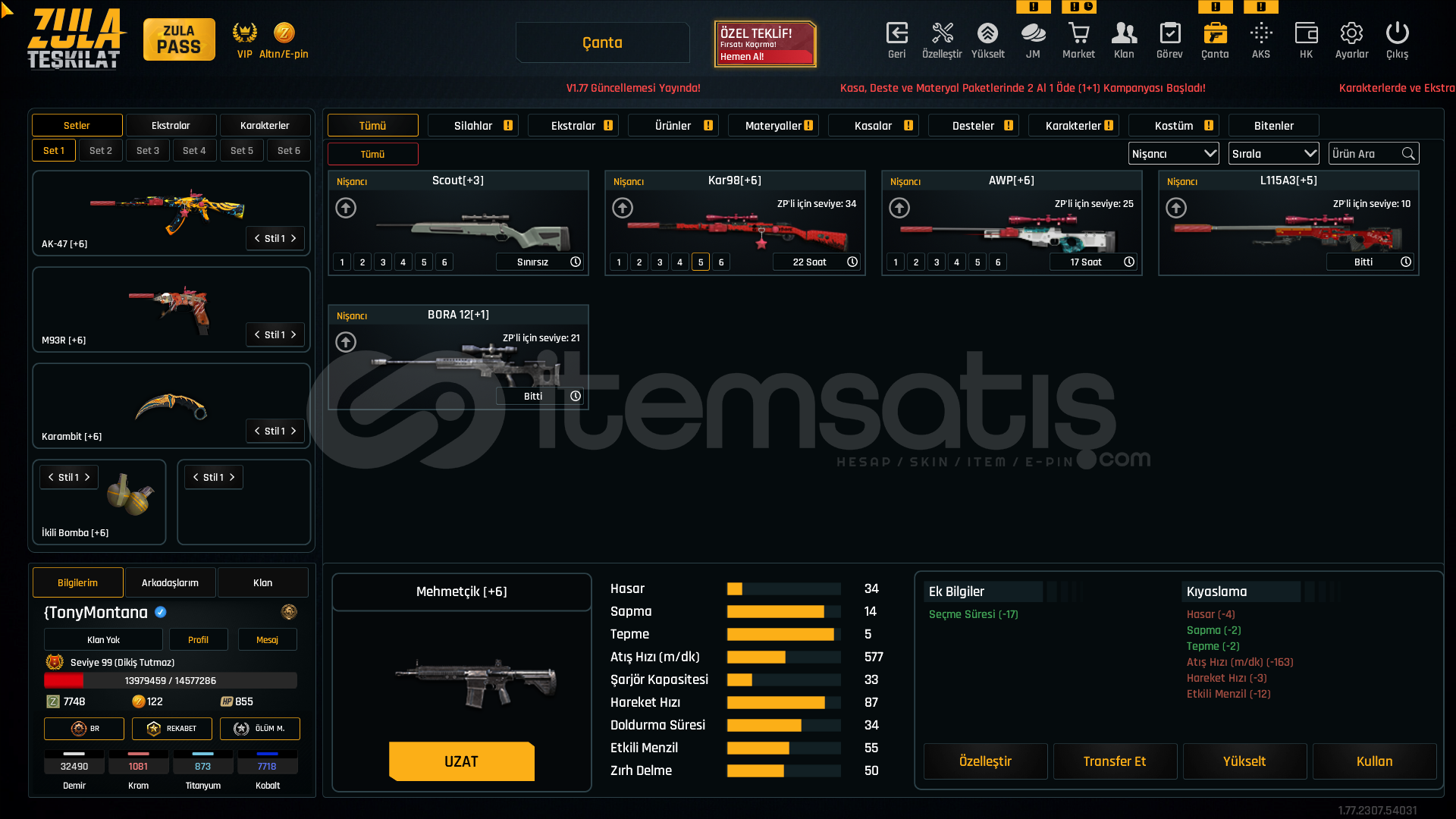Previous style arrow for AK-47

257,238
